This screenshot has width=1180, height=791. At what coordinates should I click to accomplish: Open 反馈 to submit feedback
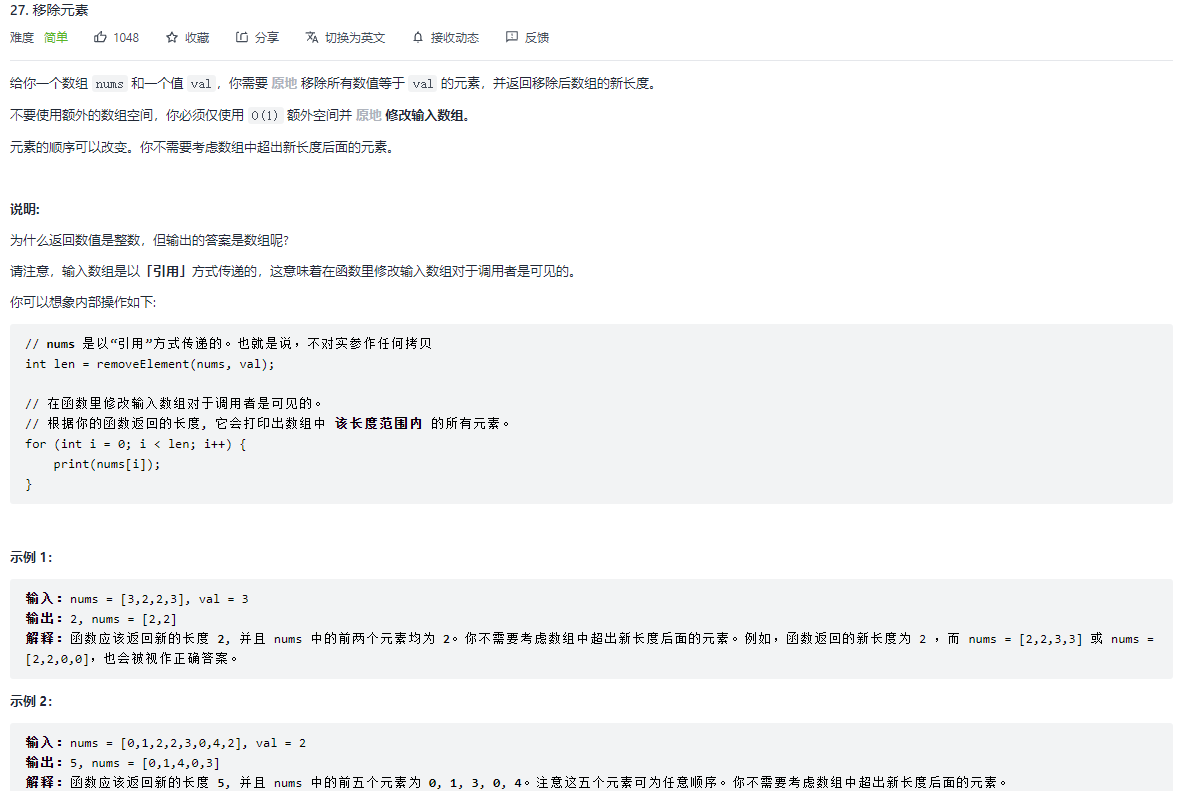[535, 37]
